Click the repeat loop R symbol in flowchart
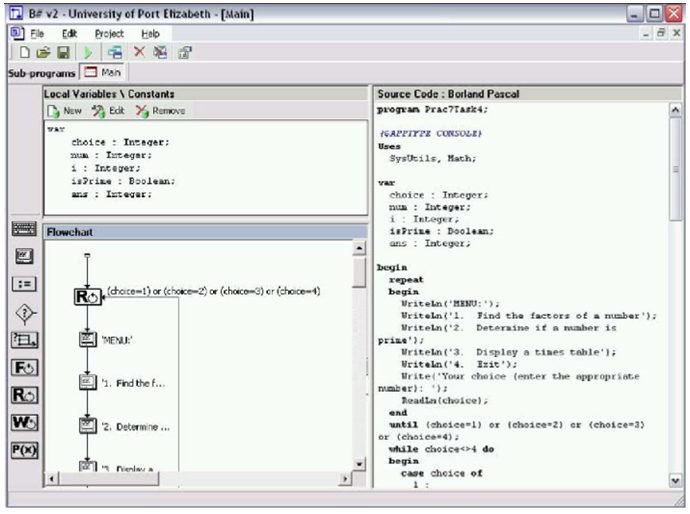 87,296
